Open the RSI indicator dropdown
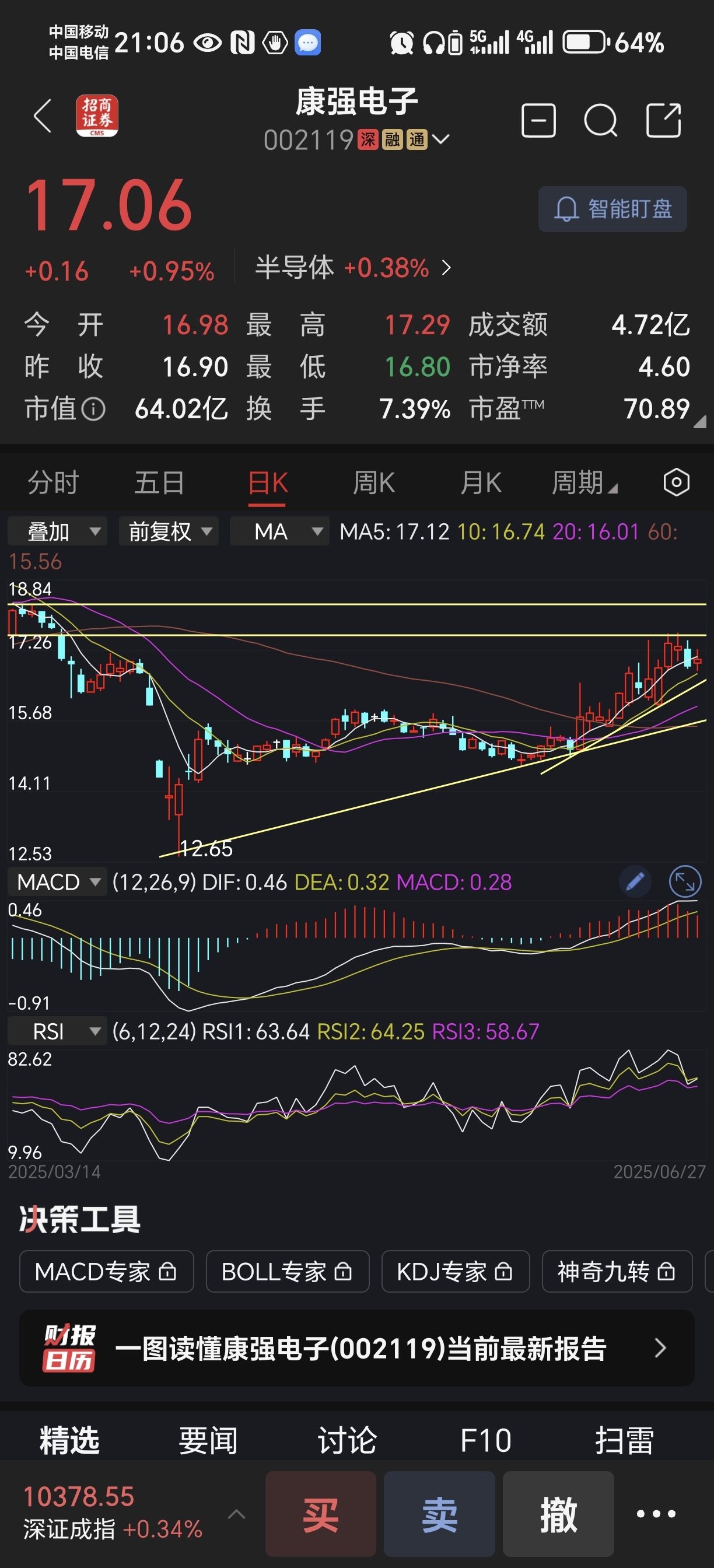 coord(57,1032)
